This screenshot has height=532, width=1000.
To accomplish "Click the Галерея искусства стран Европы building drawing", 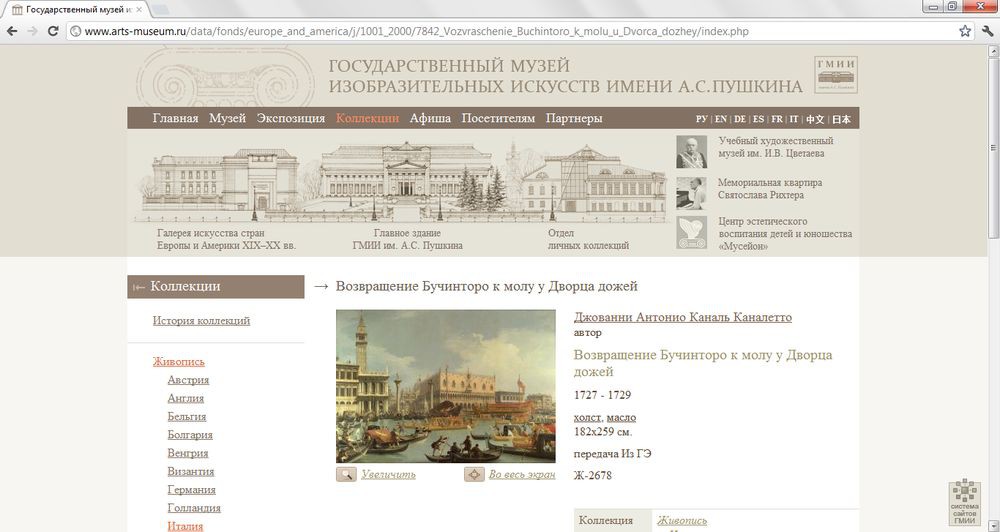I will [220, 180].
